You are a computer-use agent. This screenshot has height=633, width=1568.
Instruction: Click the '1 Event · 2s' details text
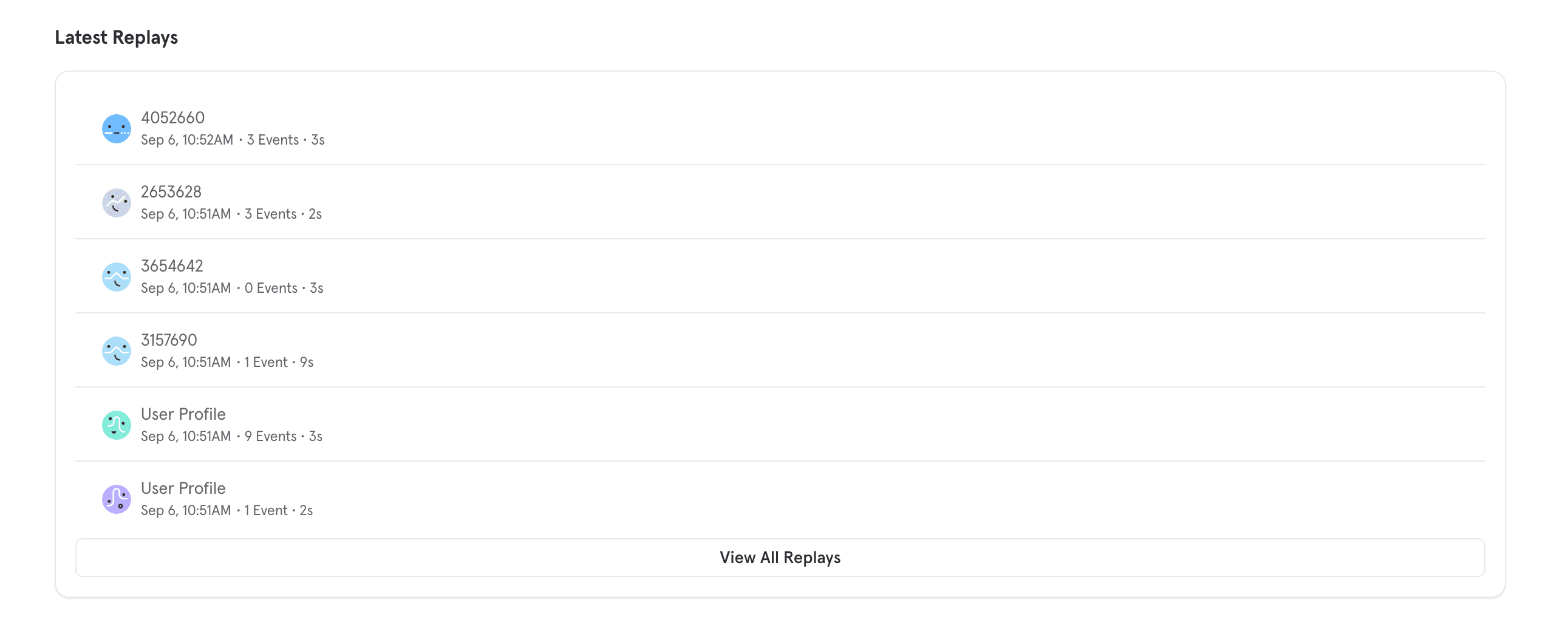pos(227,511)
